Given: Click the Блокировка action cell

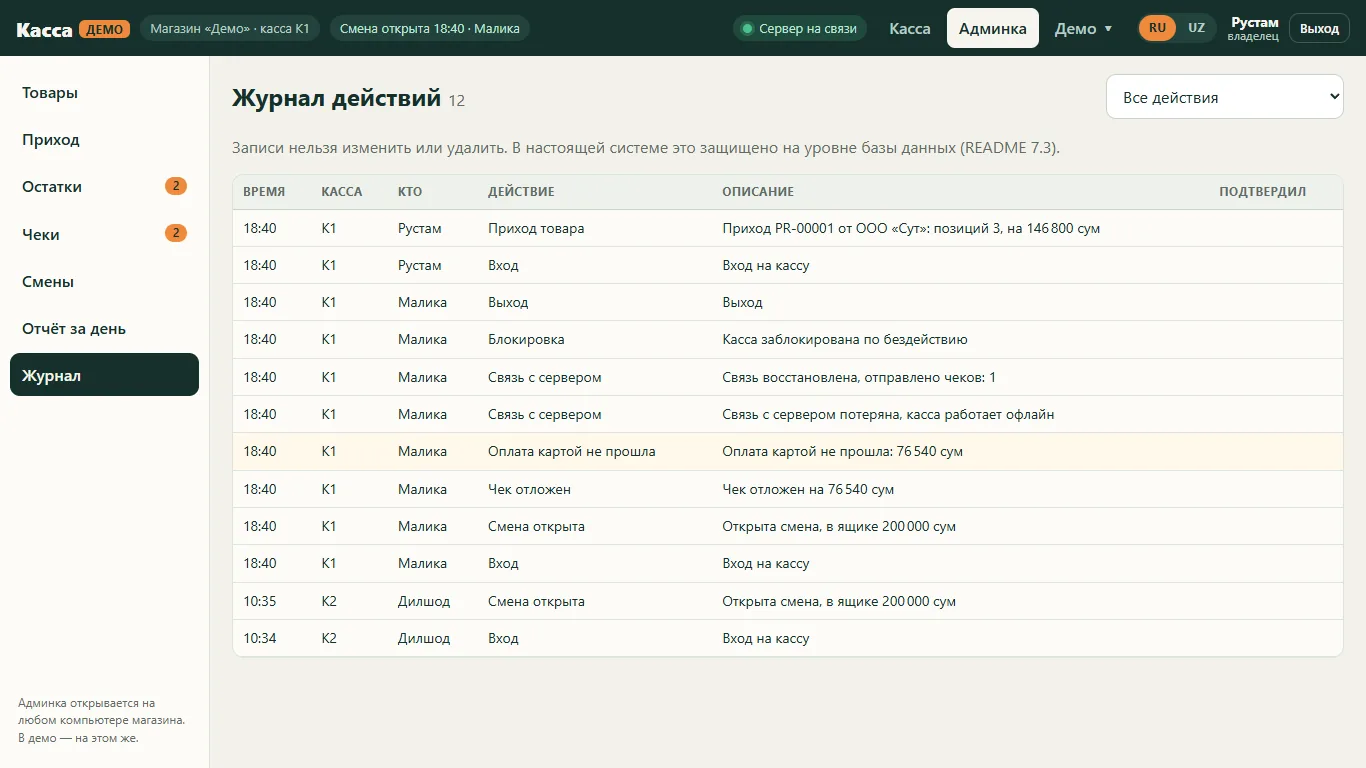Looking at the screenshot, I should coord(526,339).
